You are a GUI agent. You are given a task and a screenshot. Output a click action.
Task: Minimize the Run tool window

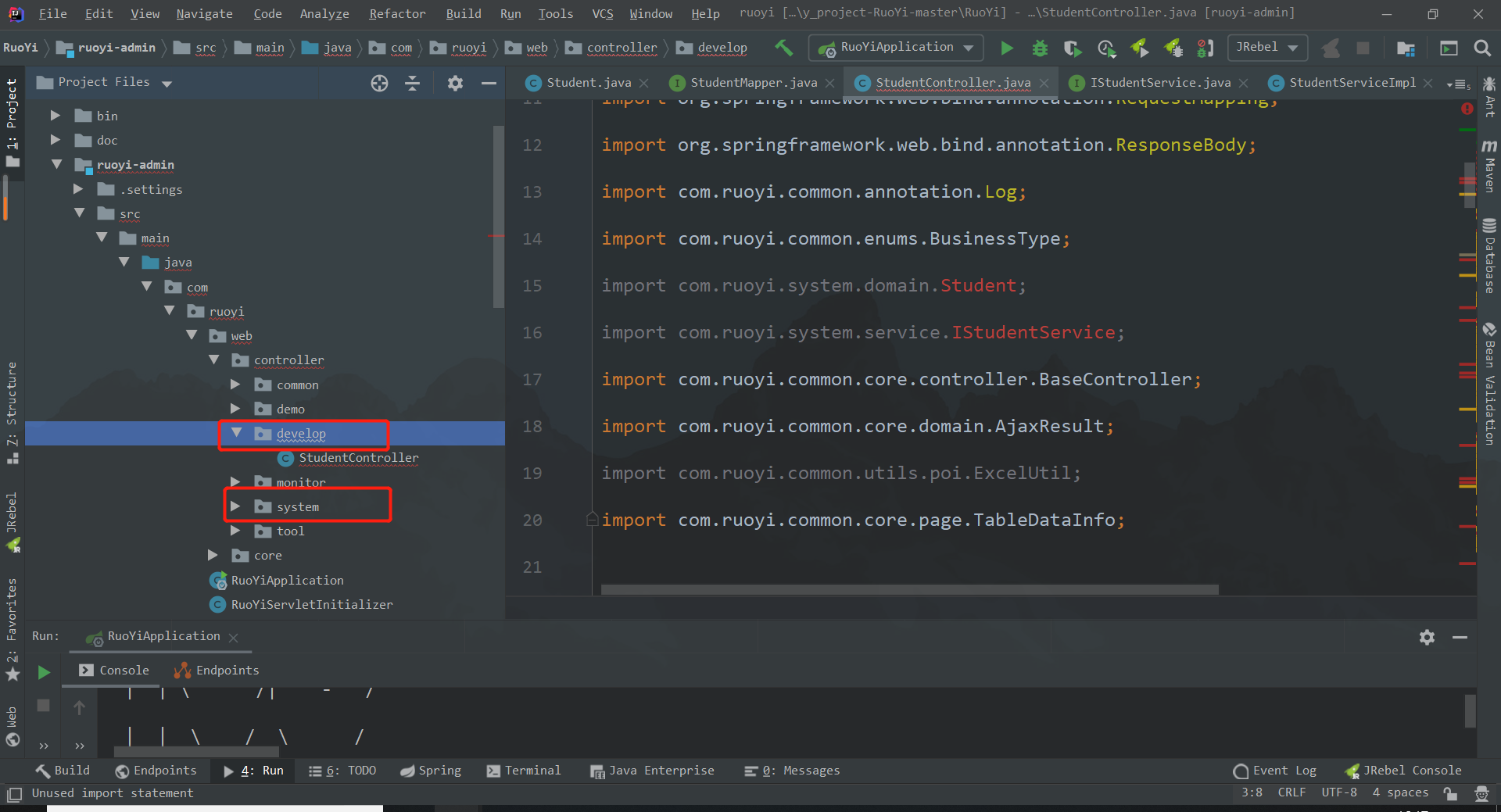[1460, 637]
